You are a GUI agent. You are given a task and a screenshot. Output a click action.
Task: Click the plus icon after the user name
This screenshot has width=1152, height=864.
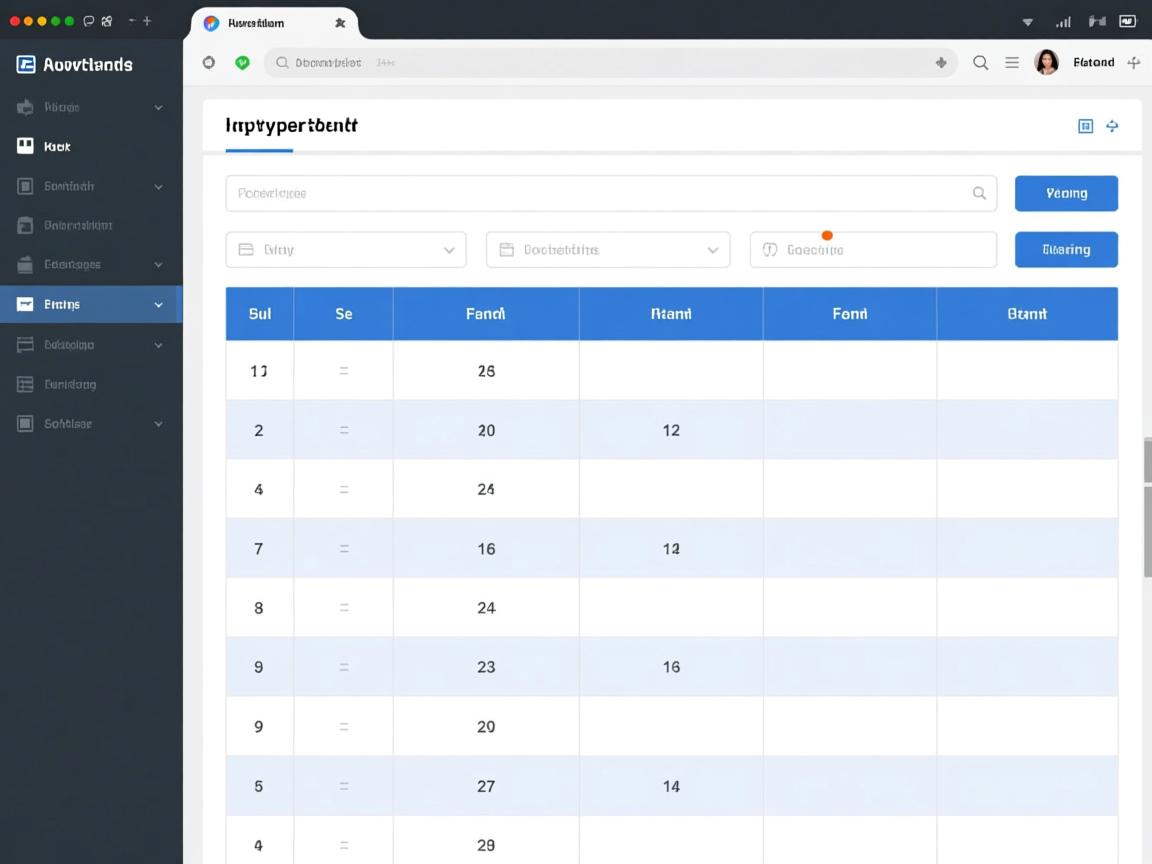click(1133, 62)
